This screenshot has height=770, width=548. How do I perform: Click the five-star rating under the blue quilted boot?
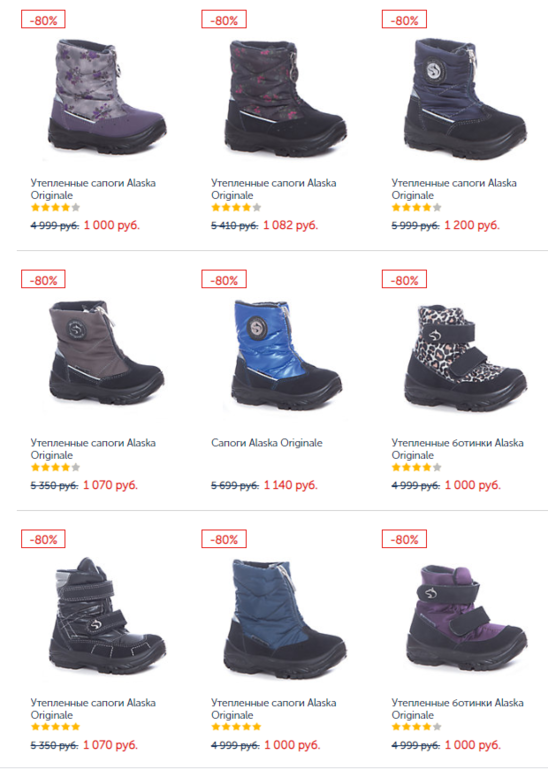coord(236,727)
